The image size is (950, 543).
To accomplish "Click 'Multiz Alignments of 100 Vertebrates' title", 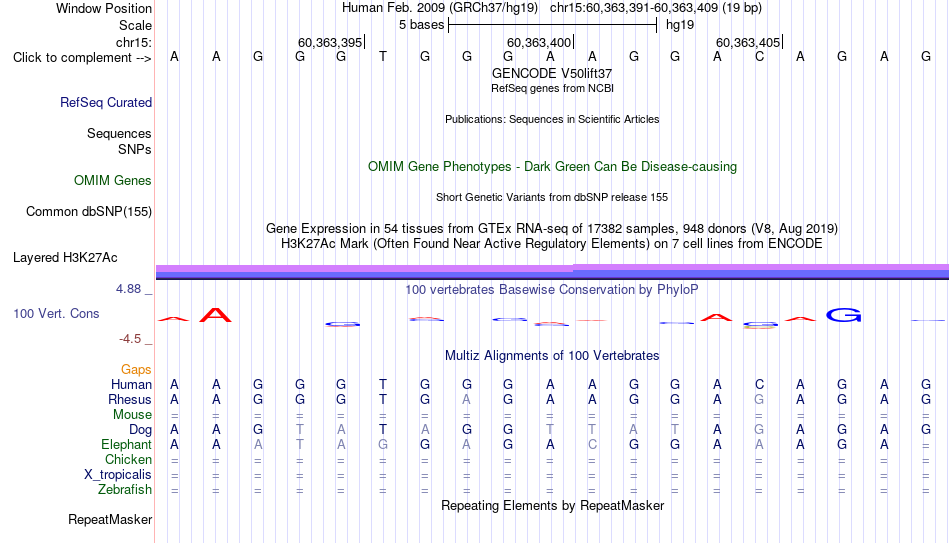I will coord(552,356).
